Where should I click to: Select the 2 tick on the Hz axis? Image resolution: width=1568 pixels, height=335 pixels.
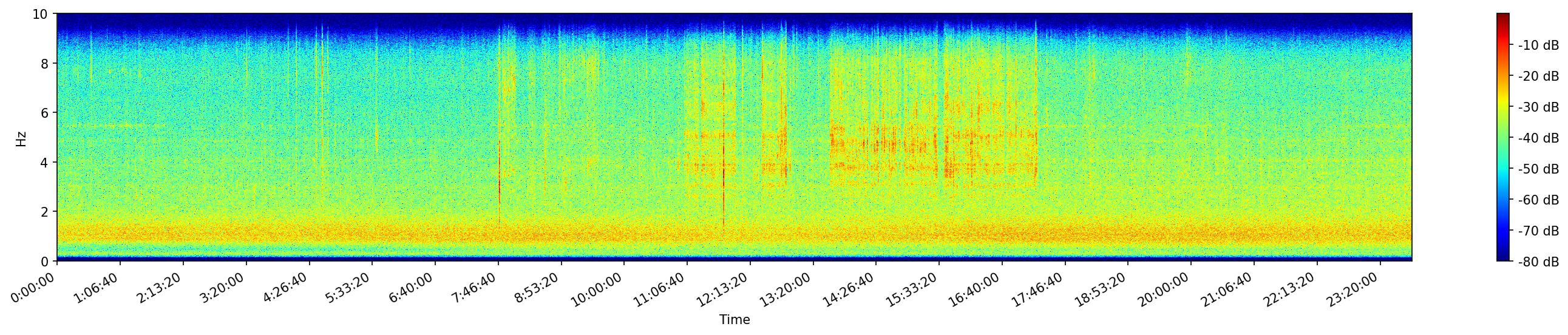pos(46,212)
